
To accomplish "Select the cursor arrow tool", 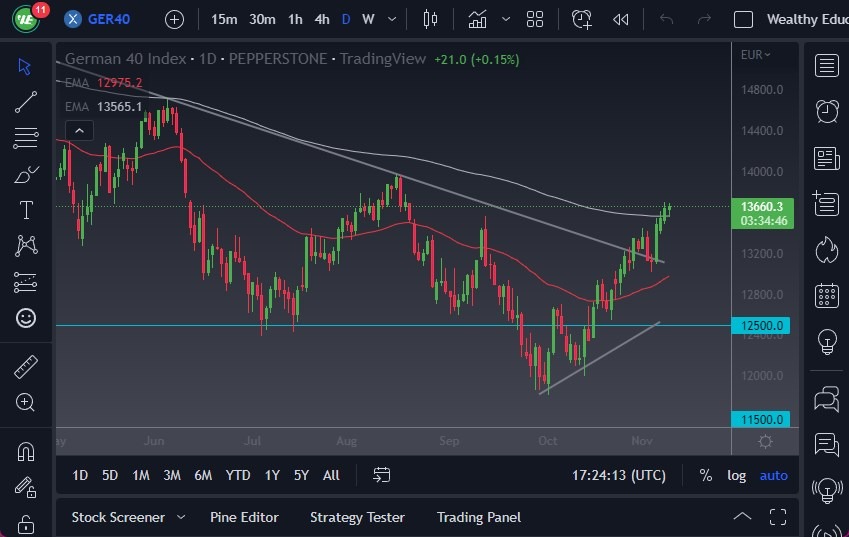I will click(25, 67).
